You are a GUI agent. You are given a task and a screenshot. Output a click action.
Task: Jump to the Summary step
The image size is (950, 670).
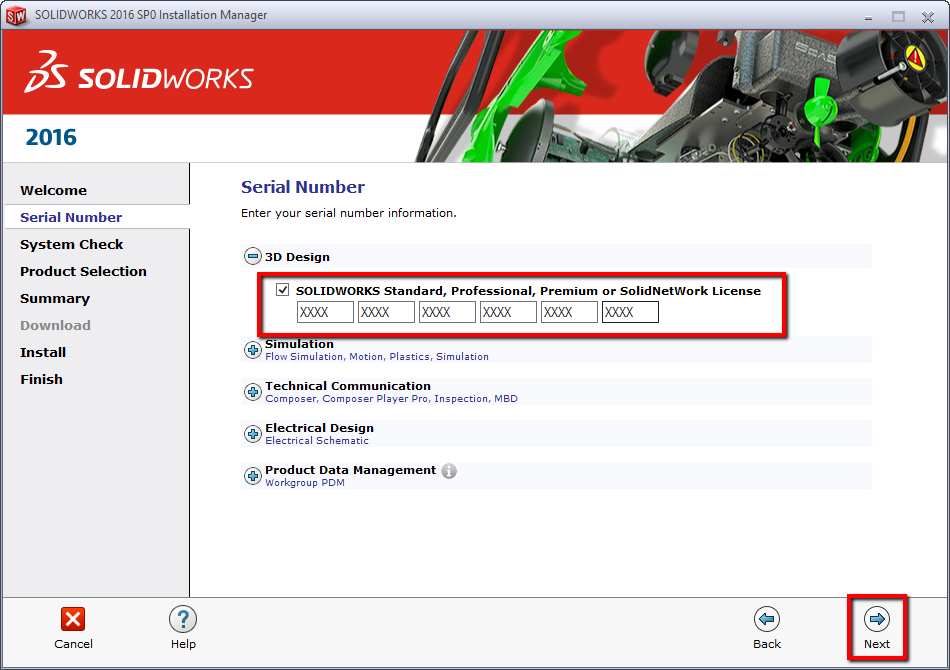pyautogui.click(x=55, y=299)
